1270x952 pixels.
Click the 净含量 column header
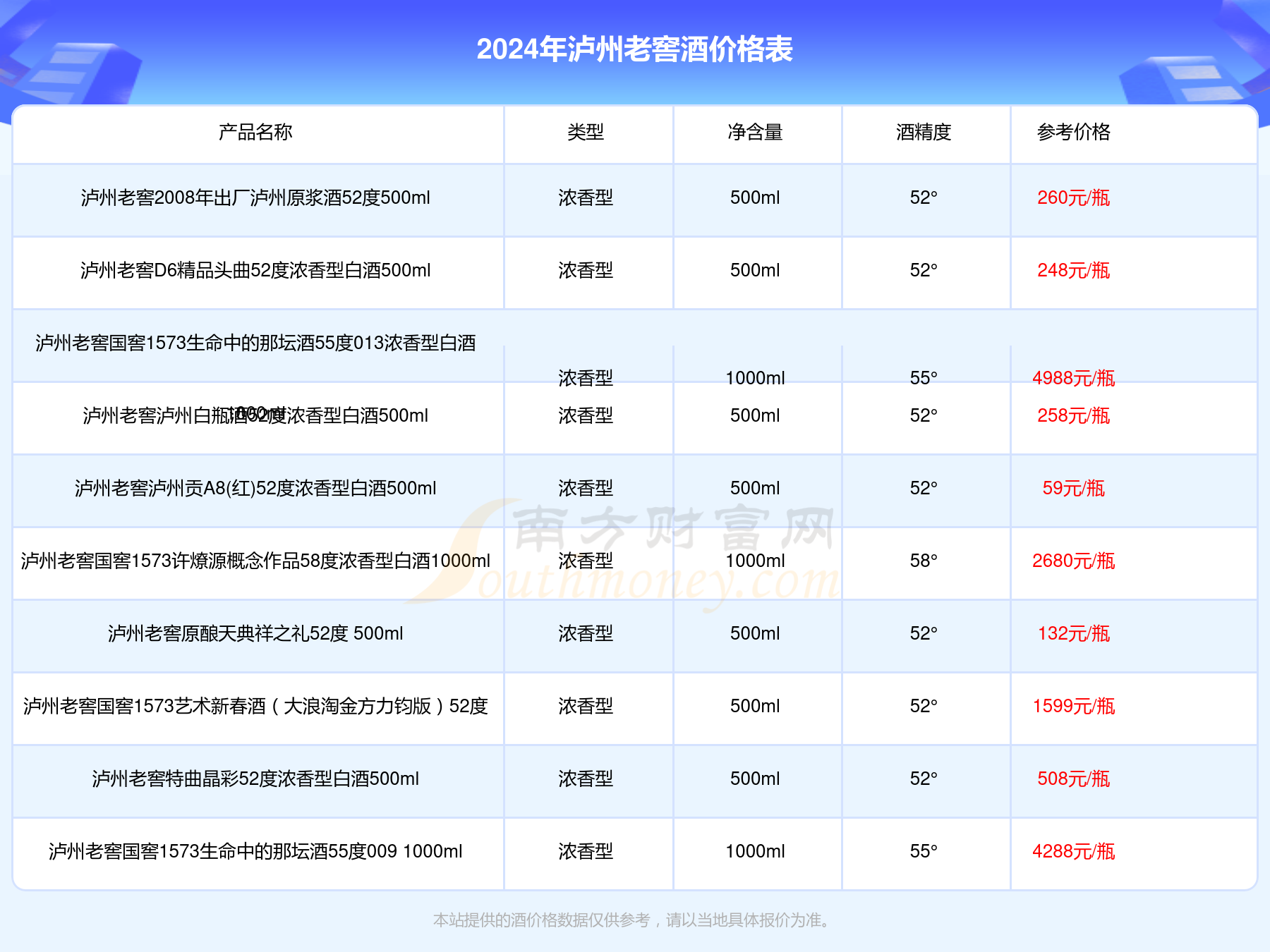pyautogui.click(x=755, y=132)
